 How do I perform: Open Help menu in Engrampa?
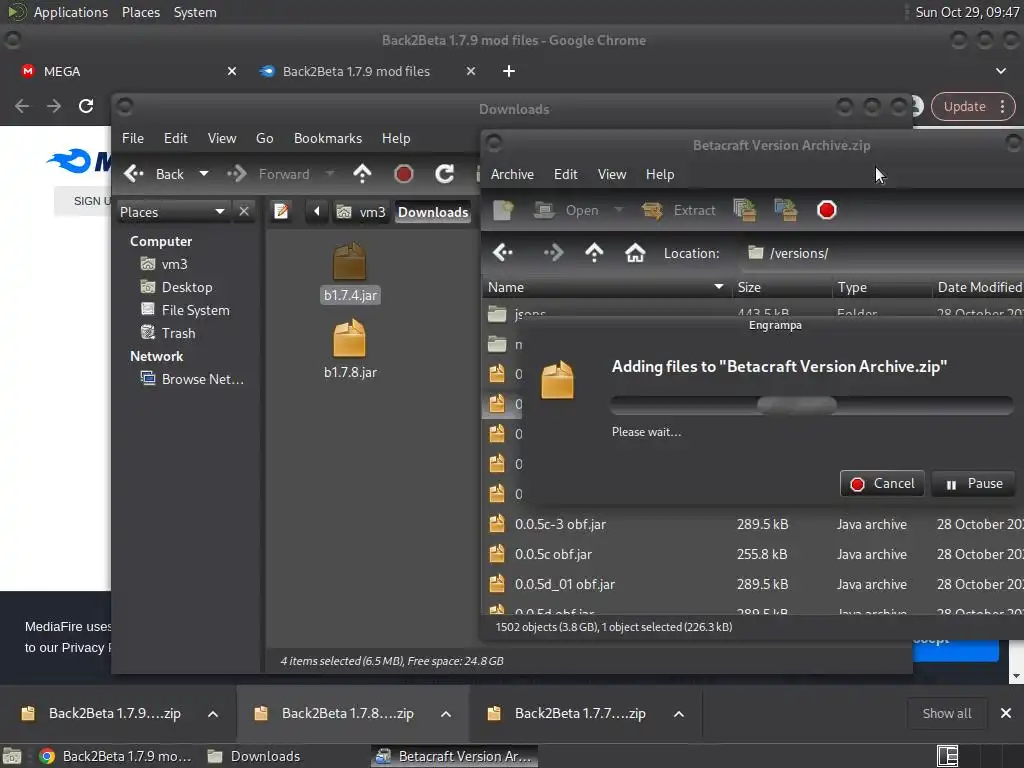point(660,174)
